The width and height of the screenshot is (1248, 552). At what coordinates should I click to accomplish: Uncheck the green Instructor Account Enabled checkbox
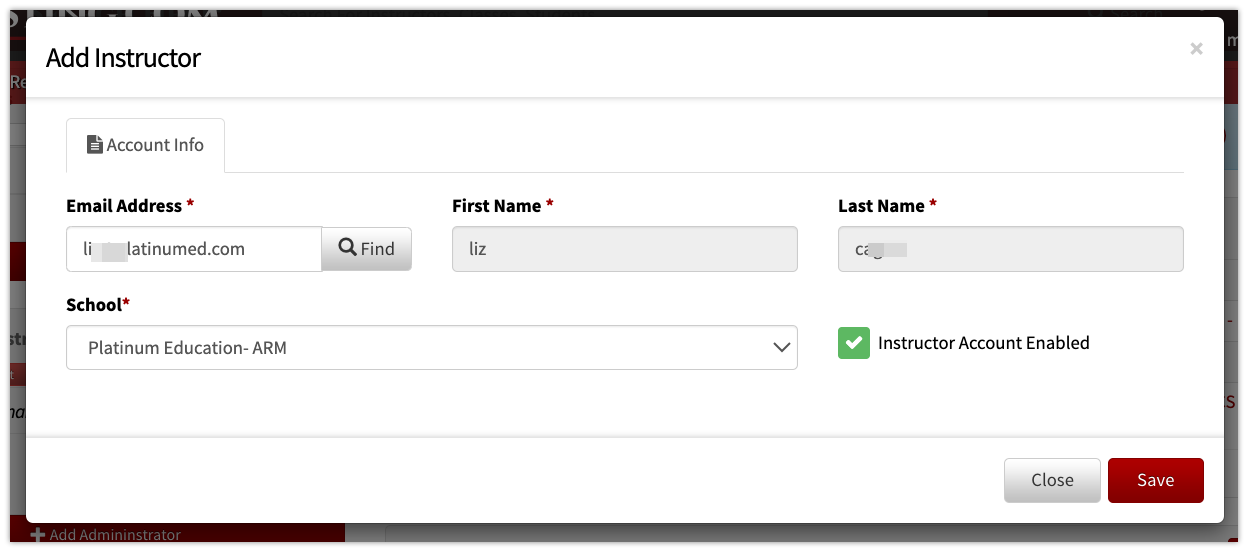854,343
